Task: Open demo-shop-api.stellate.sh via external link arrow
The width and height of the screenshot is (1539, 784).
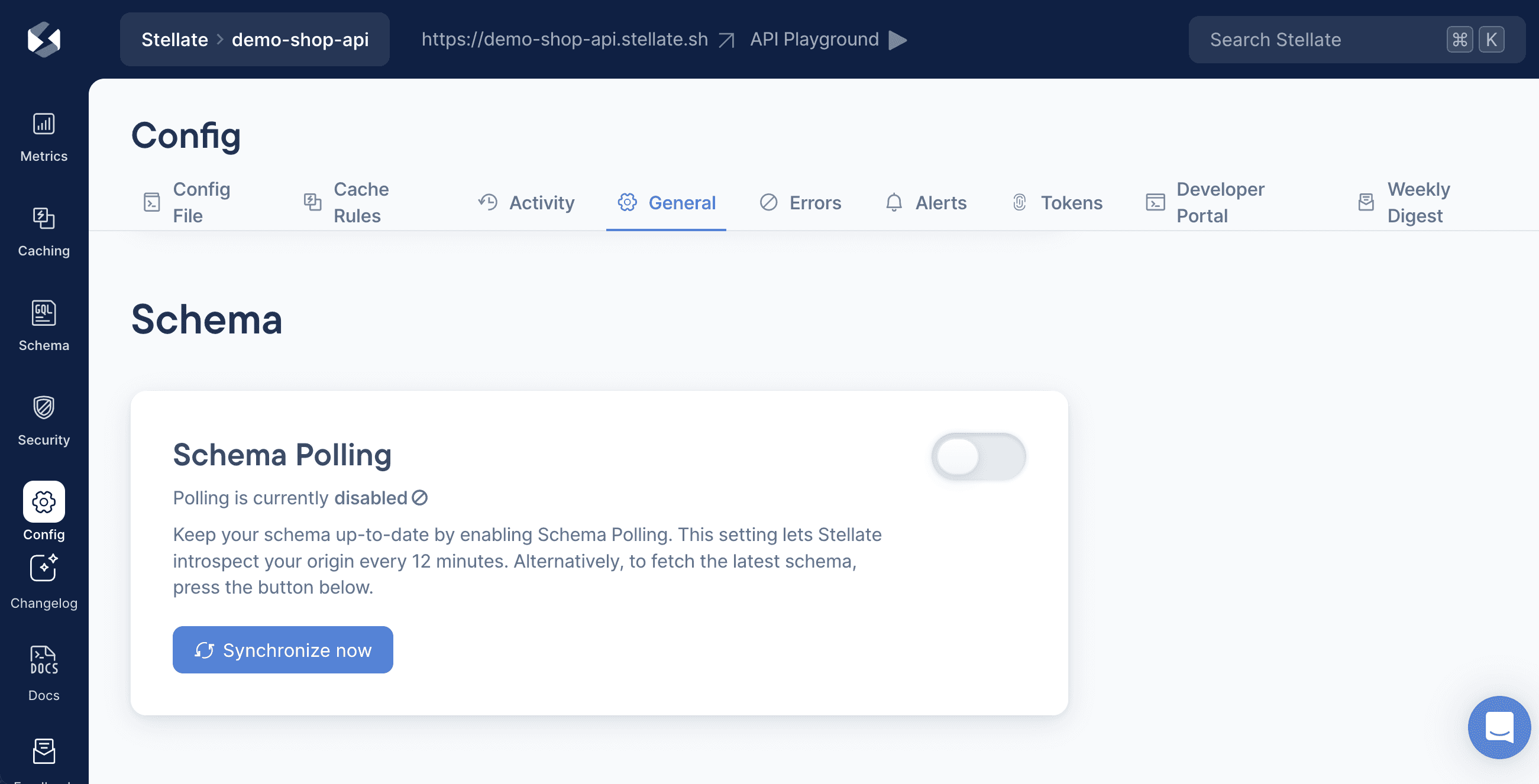Action: pyautogui.click(x=726, y=40)
